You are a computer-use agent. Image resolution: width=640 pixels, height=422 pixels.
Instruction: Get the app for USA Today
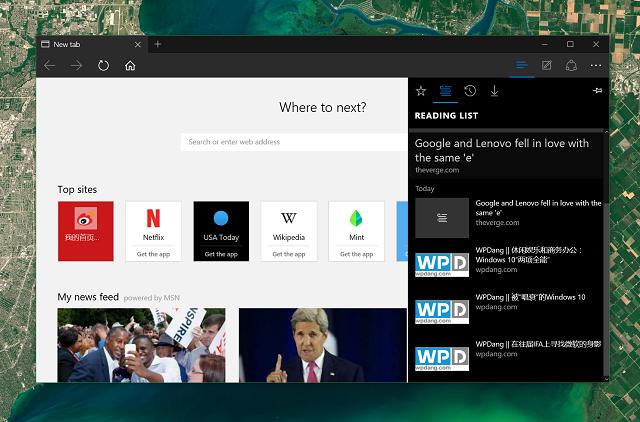(221, 254)
